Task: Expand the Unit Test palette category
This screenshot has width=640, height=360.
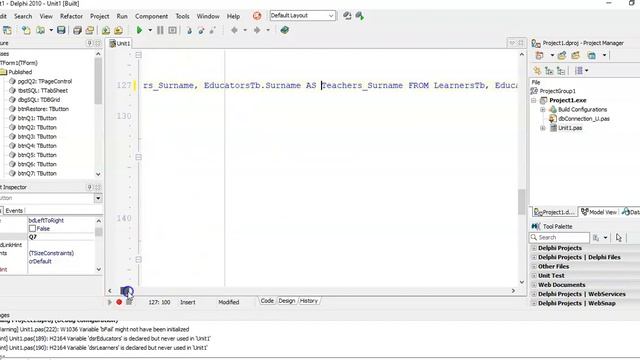Action: (534, 276)
